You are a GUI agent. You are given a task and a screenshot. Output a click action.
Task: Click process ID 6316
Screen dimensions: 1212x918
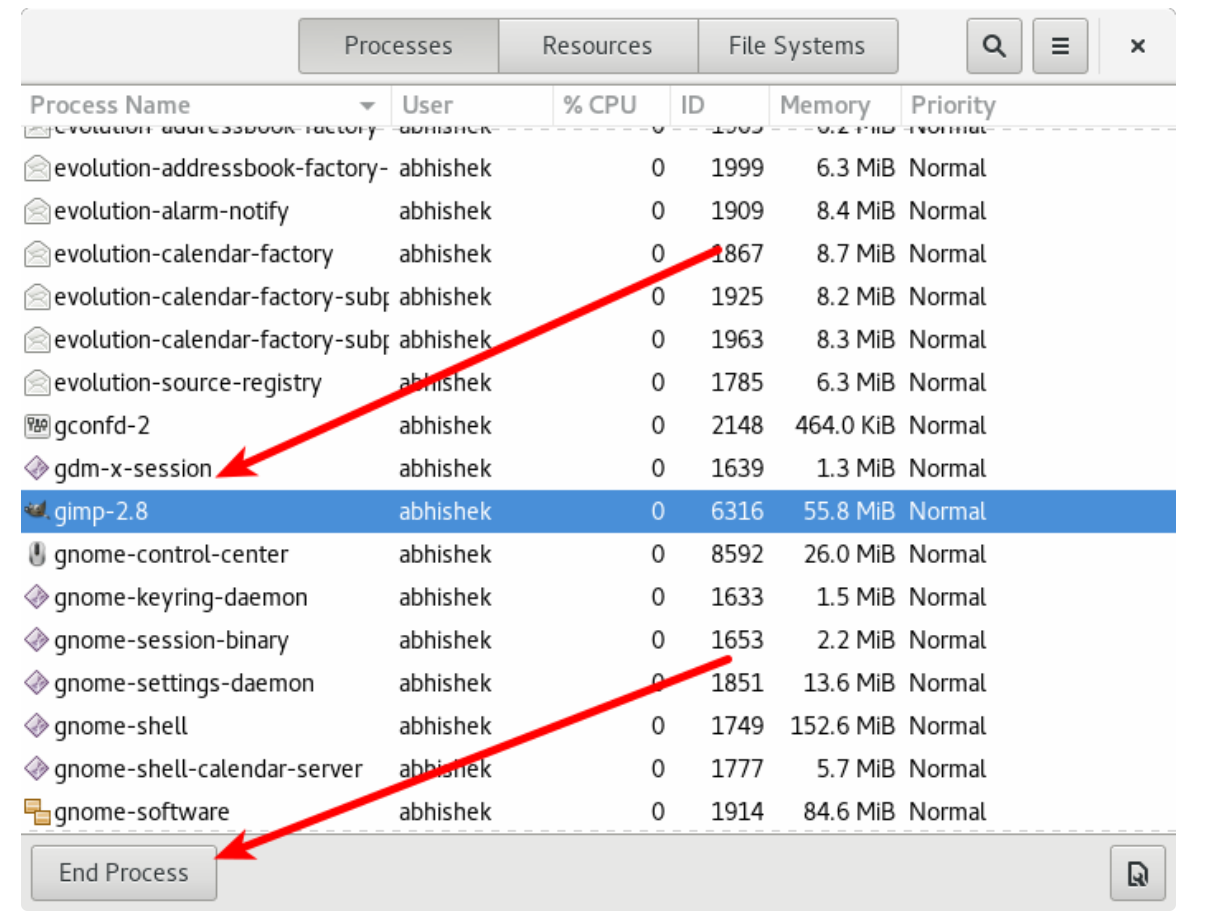[x=737, y=512]
